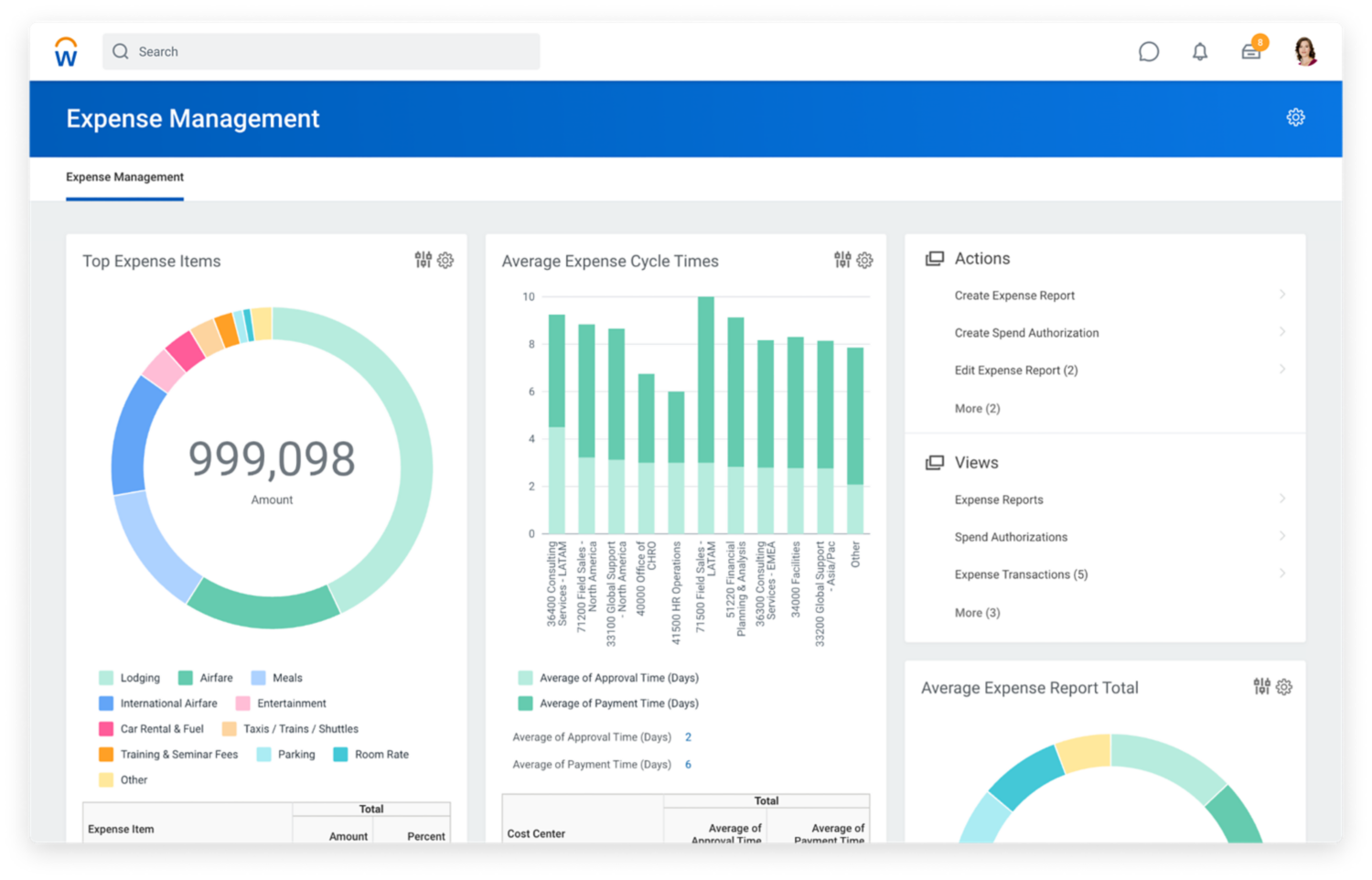Viewport: 1372px width, 880px height.
Task: Open Spend Authorizations view
Action: pos(1011,537)
